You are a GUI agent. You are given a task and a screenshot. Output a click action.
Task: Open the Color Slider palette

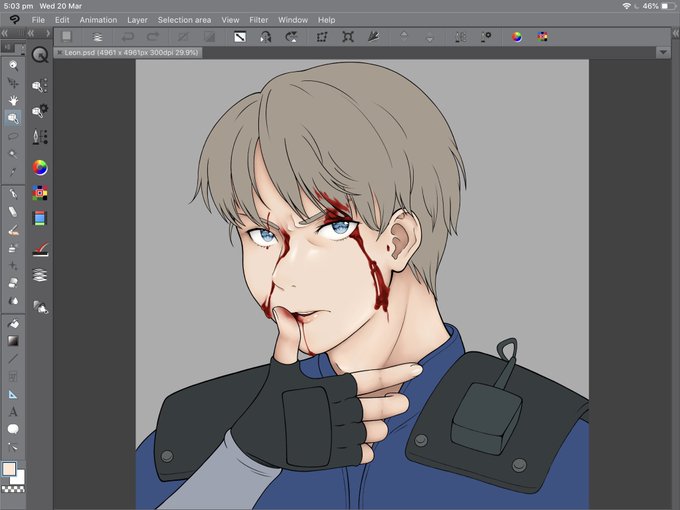[x=40, y=218]
